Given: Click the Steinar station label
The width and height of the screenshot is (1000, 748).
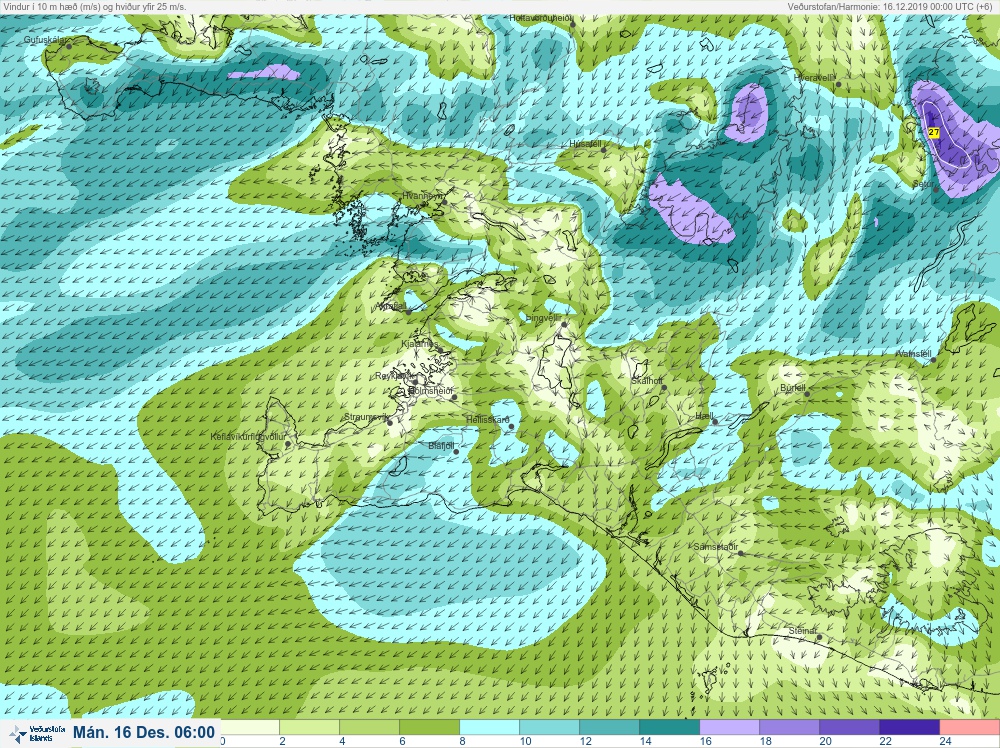Looking at the screenshot, I should pos(802,631).
